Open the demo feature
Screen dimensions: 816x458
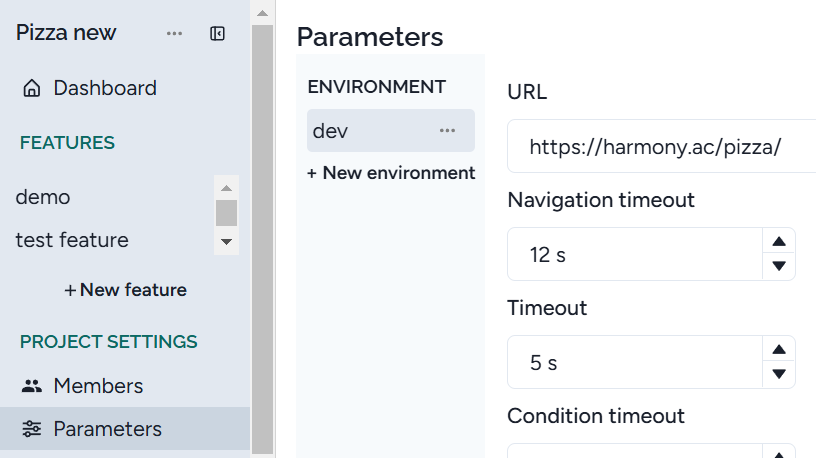[x=43, y=197]
